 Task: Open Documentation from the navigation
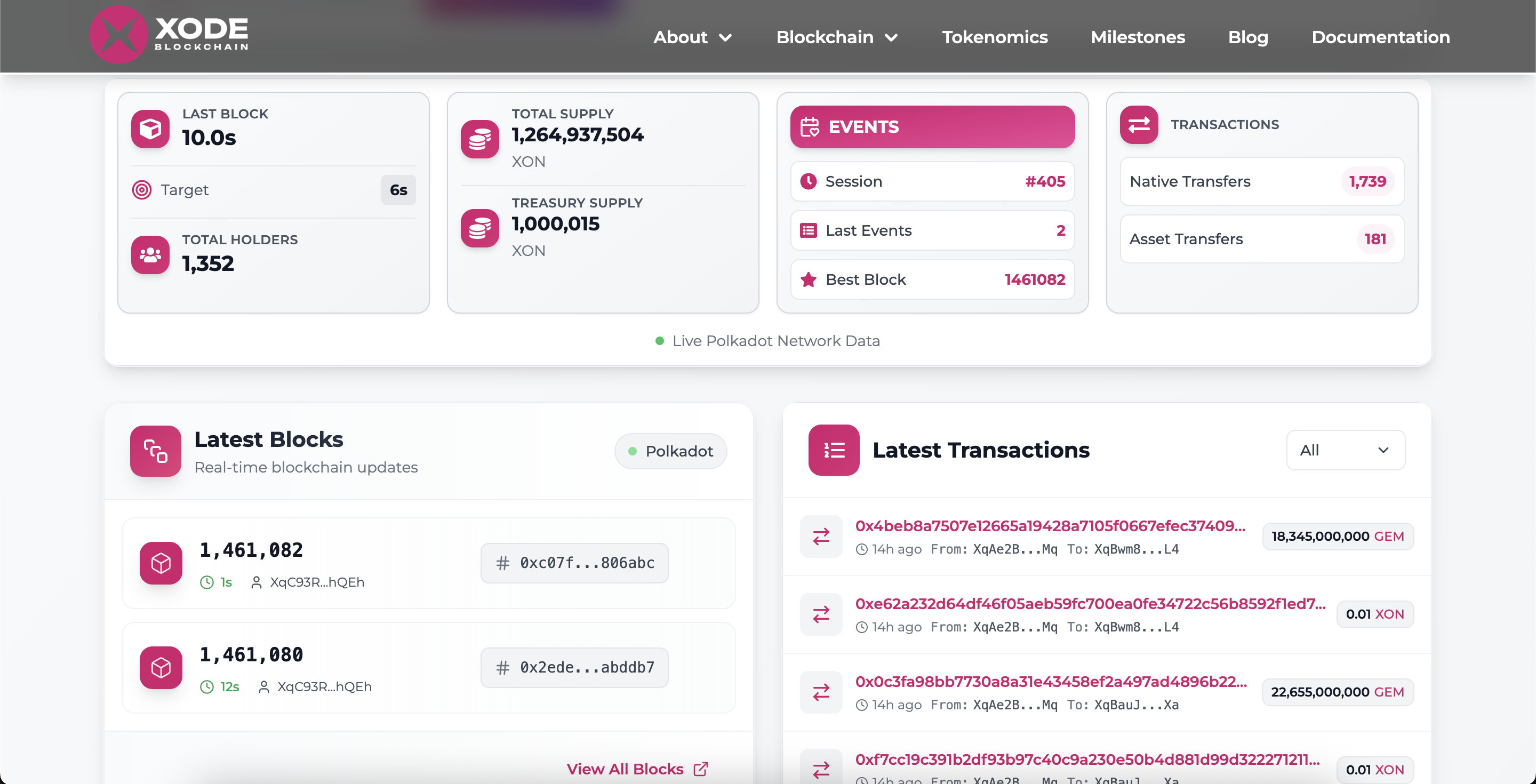1380,37
